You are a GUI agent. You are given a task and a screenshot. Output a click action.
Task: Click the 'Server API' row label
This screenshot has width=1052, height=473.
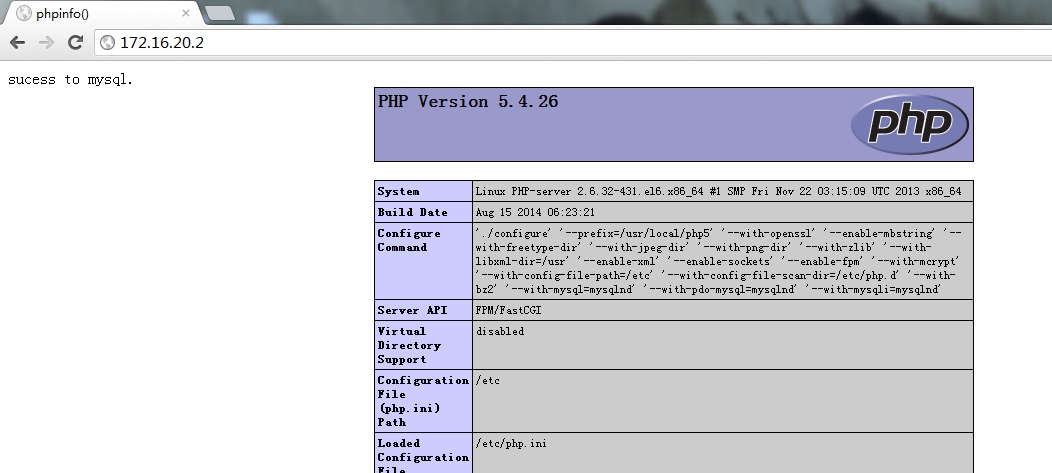[412, 310]
